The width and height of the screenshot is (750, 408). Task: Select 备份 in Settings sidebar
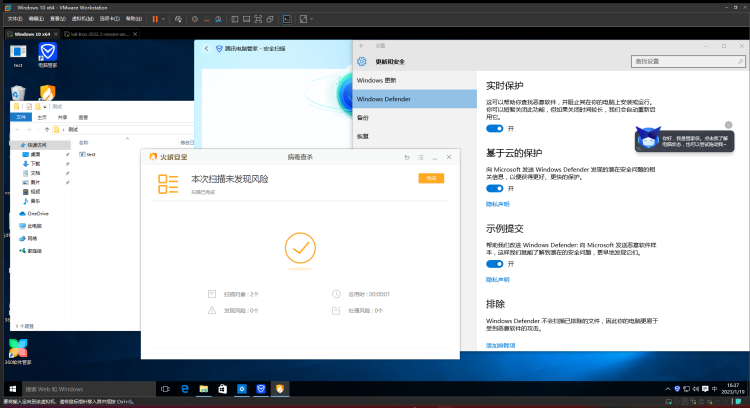(414, 118)
